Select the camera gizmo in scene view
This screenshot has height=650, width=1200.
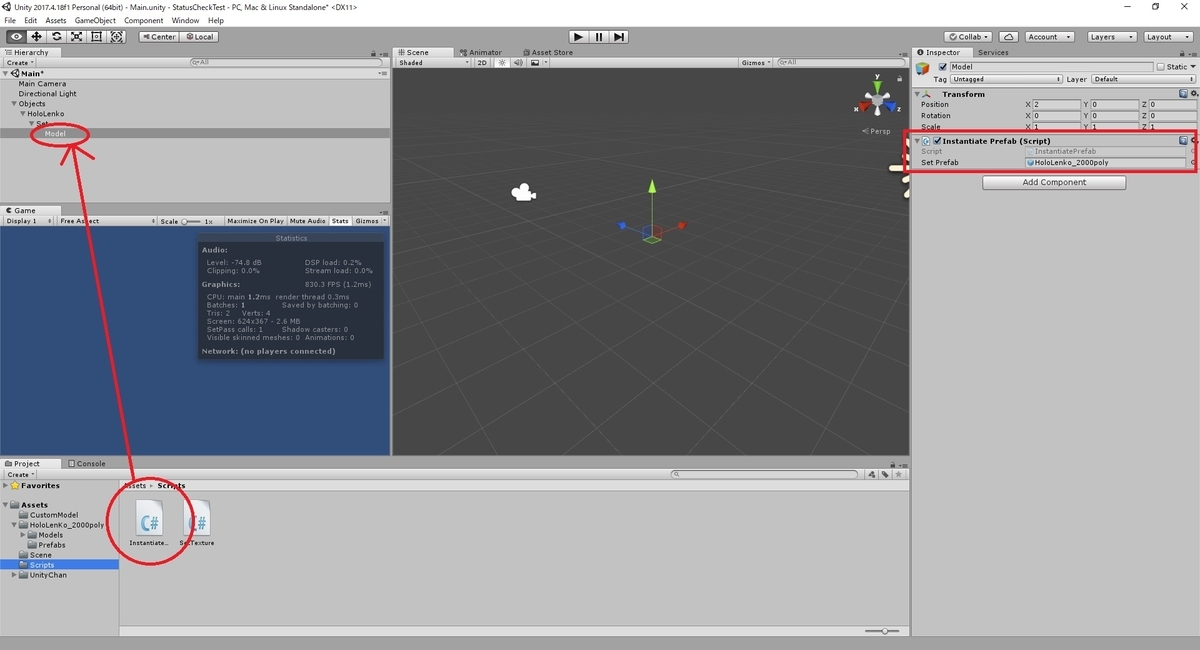point(522,193)
